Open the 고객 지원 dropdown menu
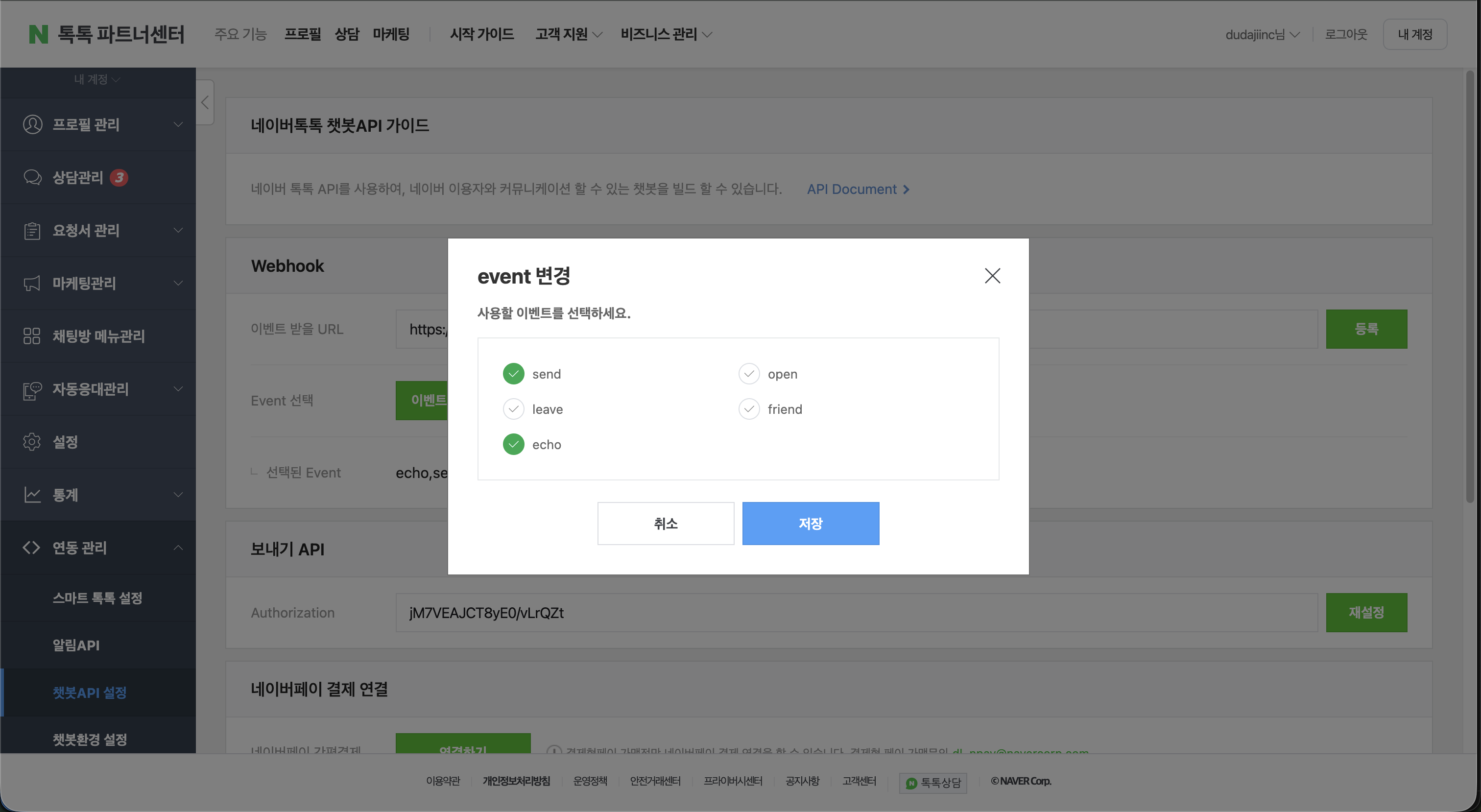The height and width of the screenshot is (812, 1481). point(569,34)
